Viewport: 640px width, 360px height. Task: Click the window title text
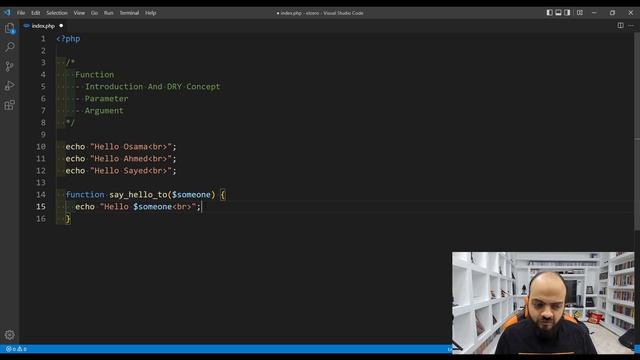click(320, 13)
